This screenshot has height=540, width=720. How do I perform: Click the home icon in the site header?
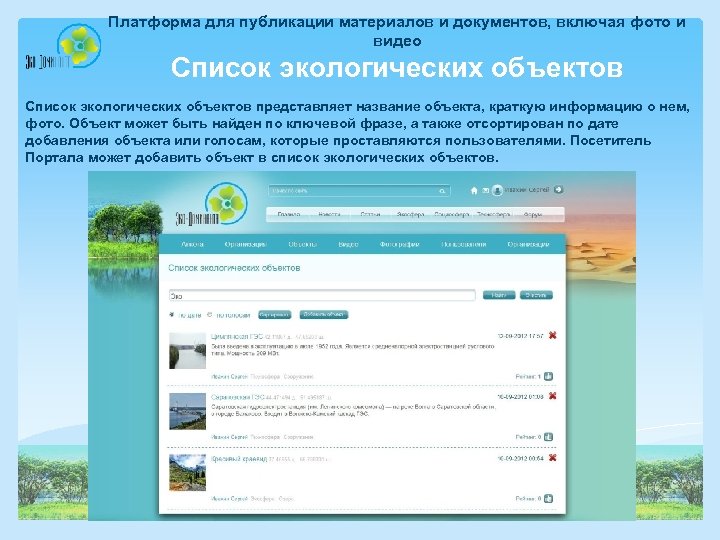(x=474, y=191)
